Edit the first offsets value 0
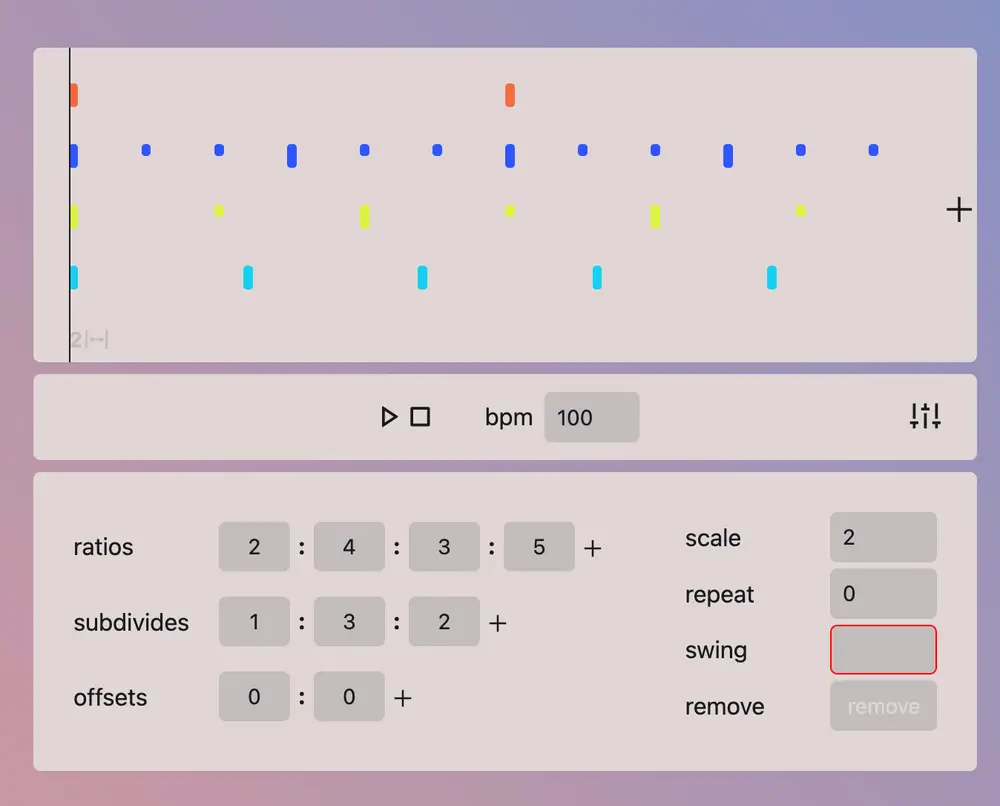The image size is (1000, 806). (x=254, y=696)
